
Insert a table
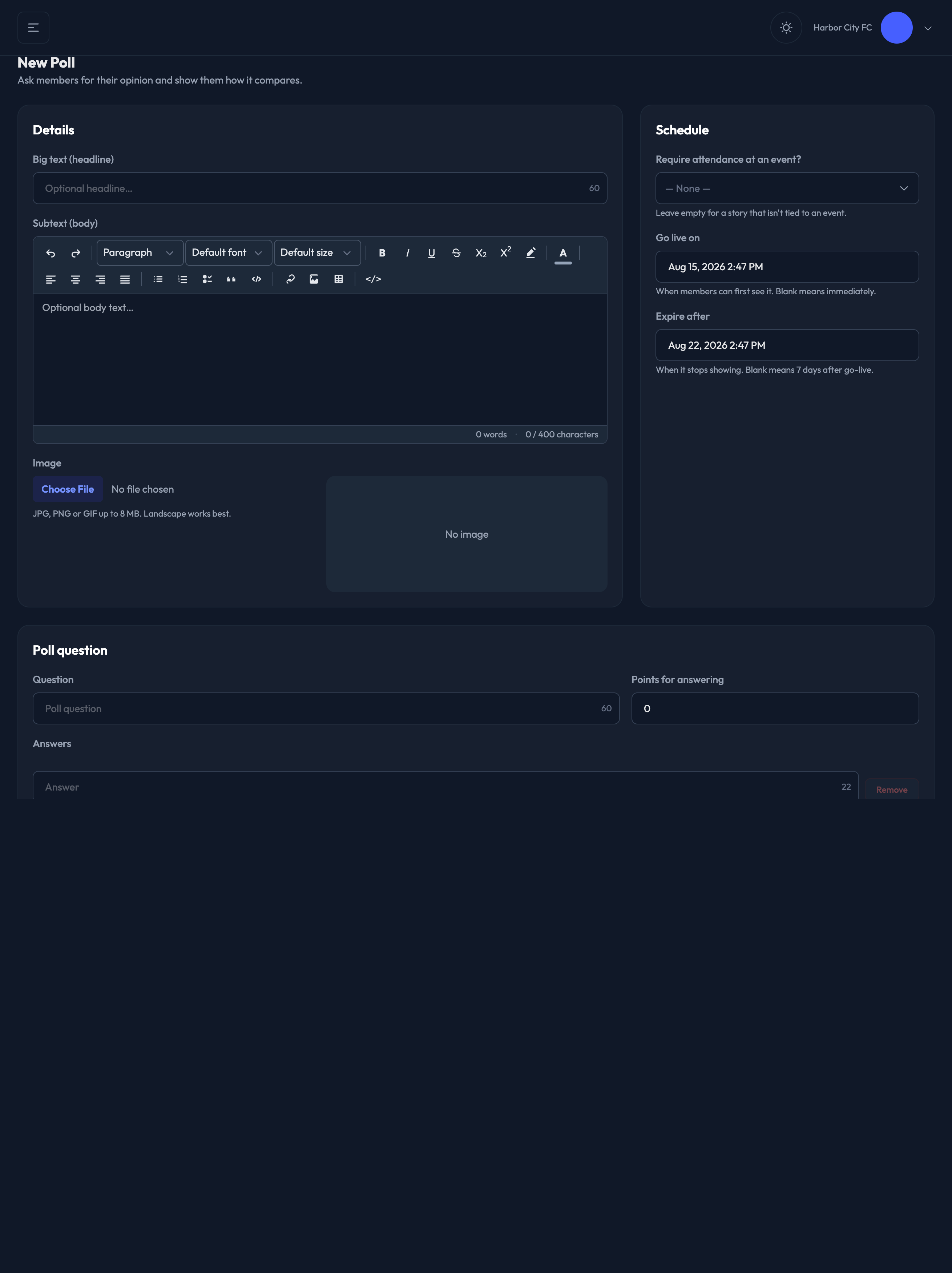(x=338, y=280)
